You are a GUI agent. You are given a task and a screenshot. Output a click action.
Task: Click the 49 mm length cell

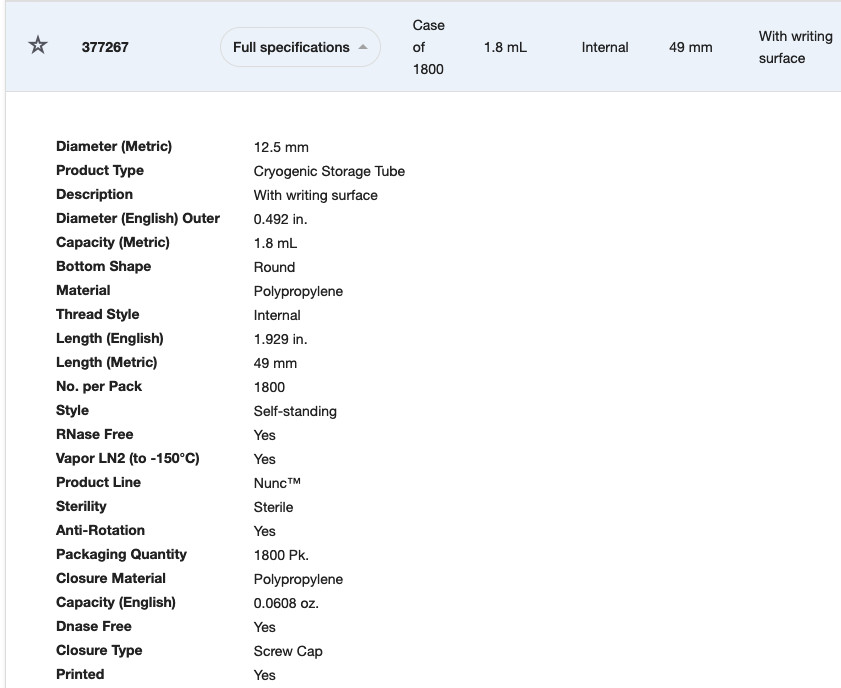691,47
